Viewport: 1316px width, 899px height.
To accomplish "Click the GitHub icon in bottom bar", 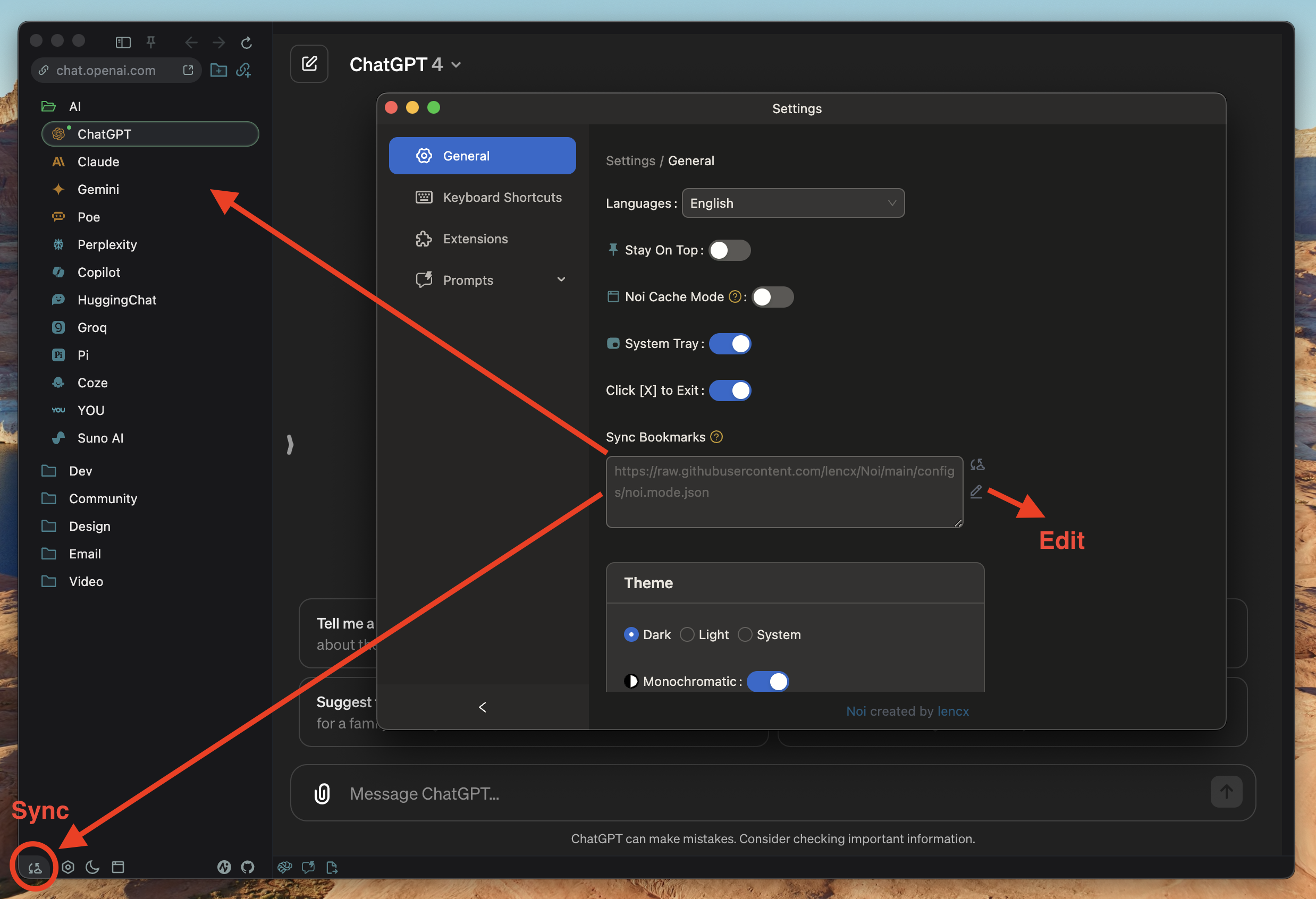I will click(248, 867).
